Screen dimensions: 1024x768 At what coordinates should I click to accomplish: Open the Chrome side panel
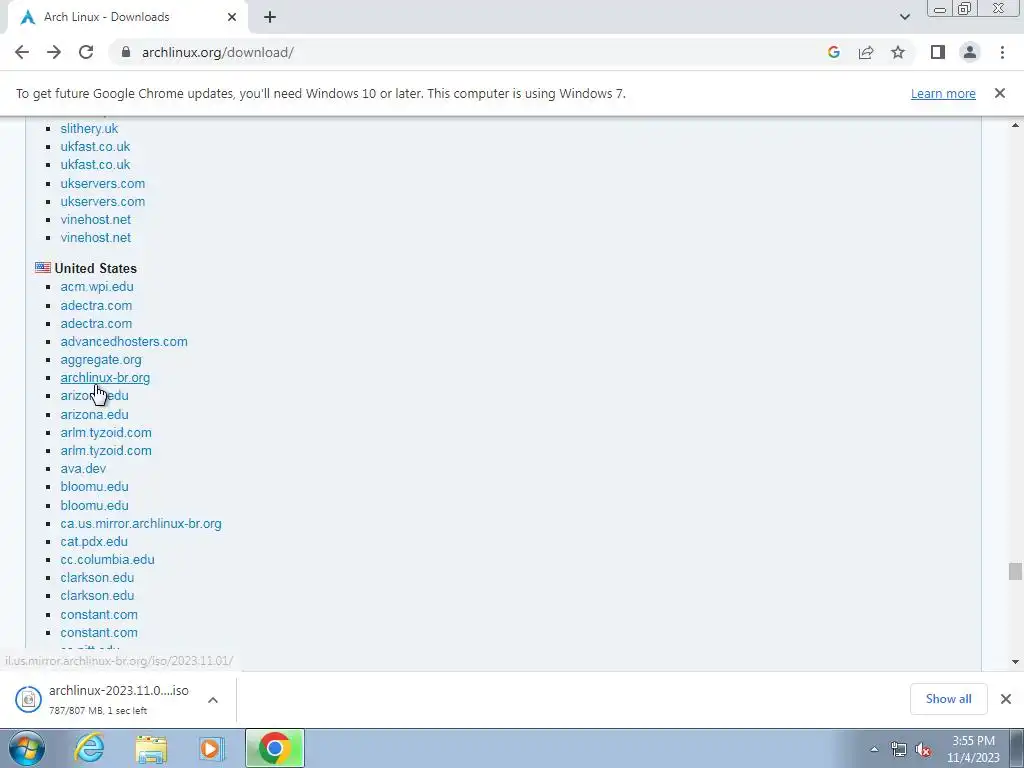point(938,52)
